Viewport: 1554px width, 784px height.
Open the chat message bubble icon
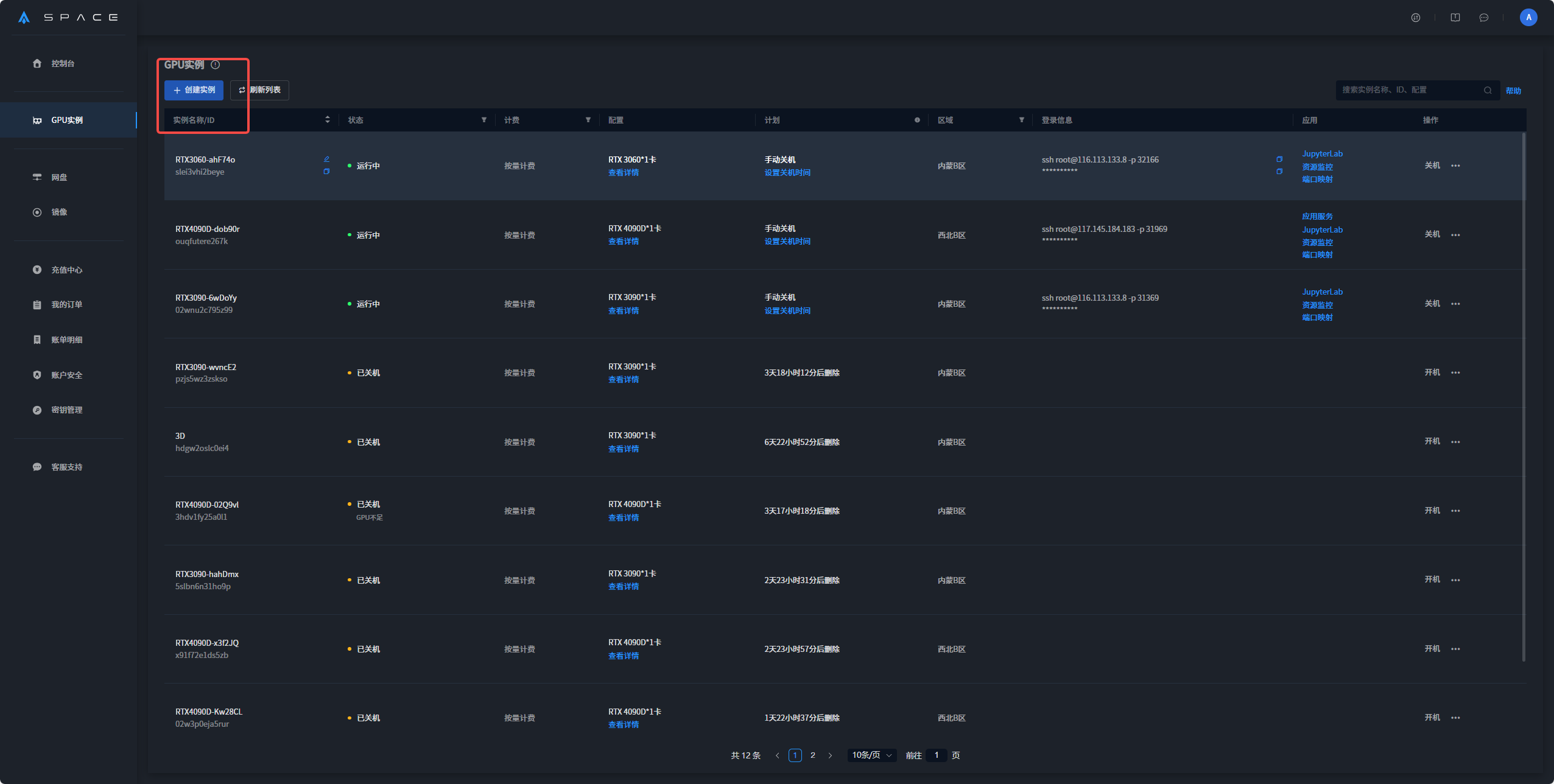(1483, 18)
